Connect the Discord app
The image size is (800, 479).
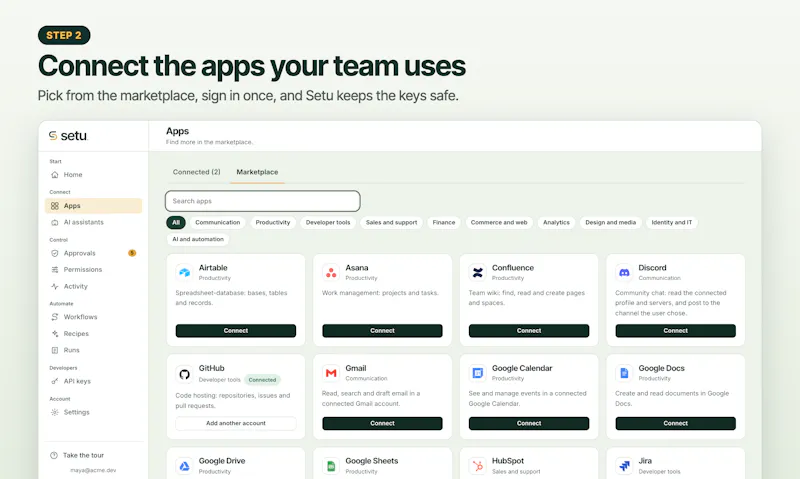[676, 331]
